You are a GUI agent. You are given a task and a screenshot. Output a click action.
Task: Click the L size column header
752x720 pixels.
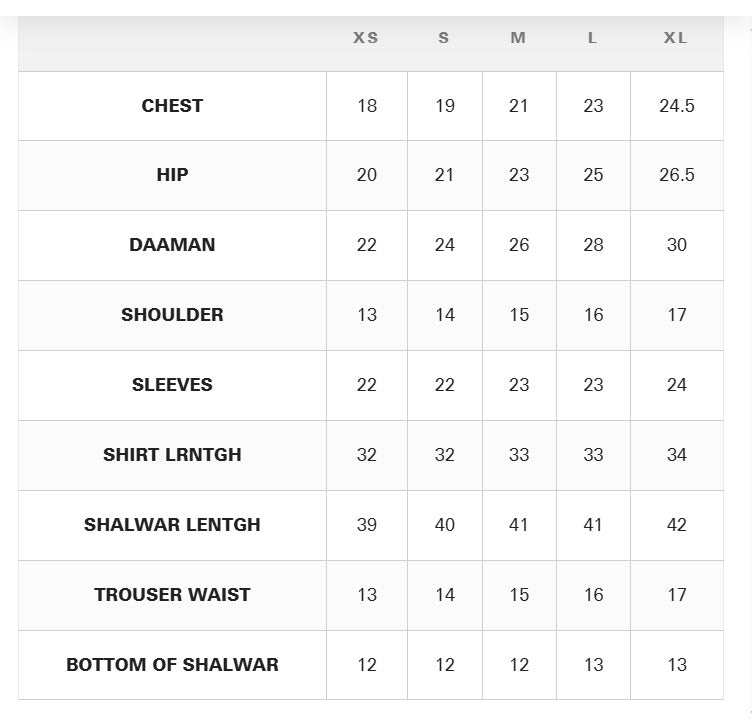point(593,38)
